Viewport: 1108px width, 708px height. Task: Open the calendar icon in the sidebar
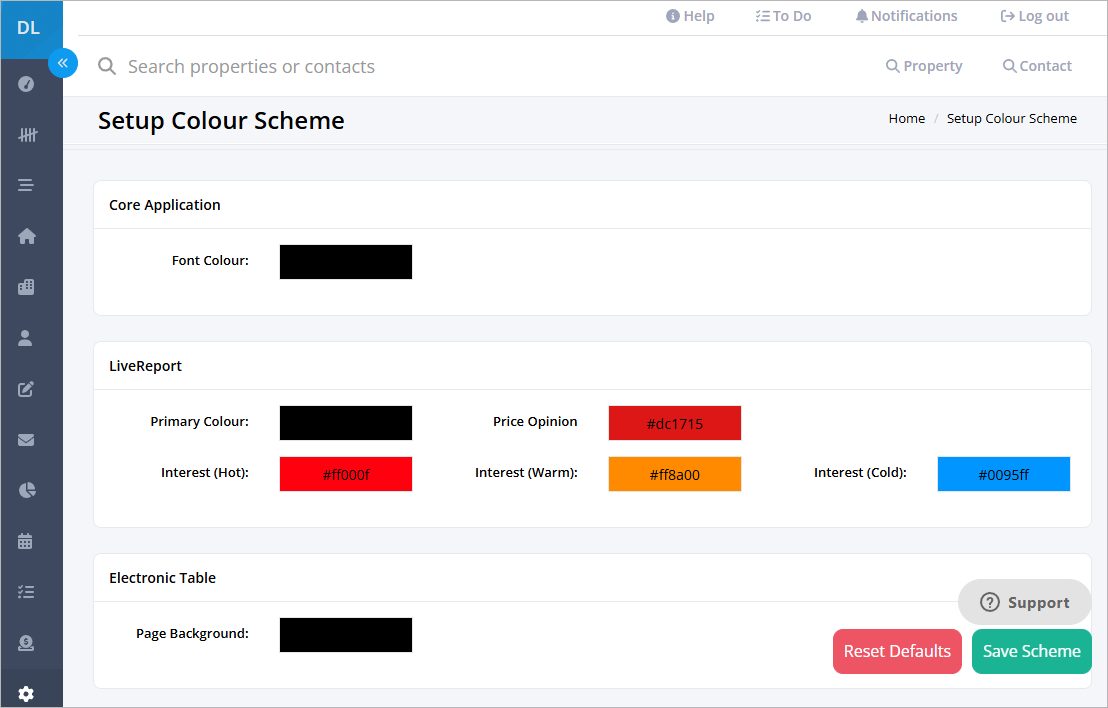pyautogui.click(x=26, y=542)
